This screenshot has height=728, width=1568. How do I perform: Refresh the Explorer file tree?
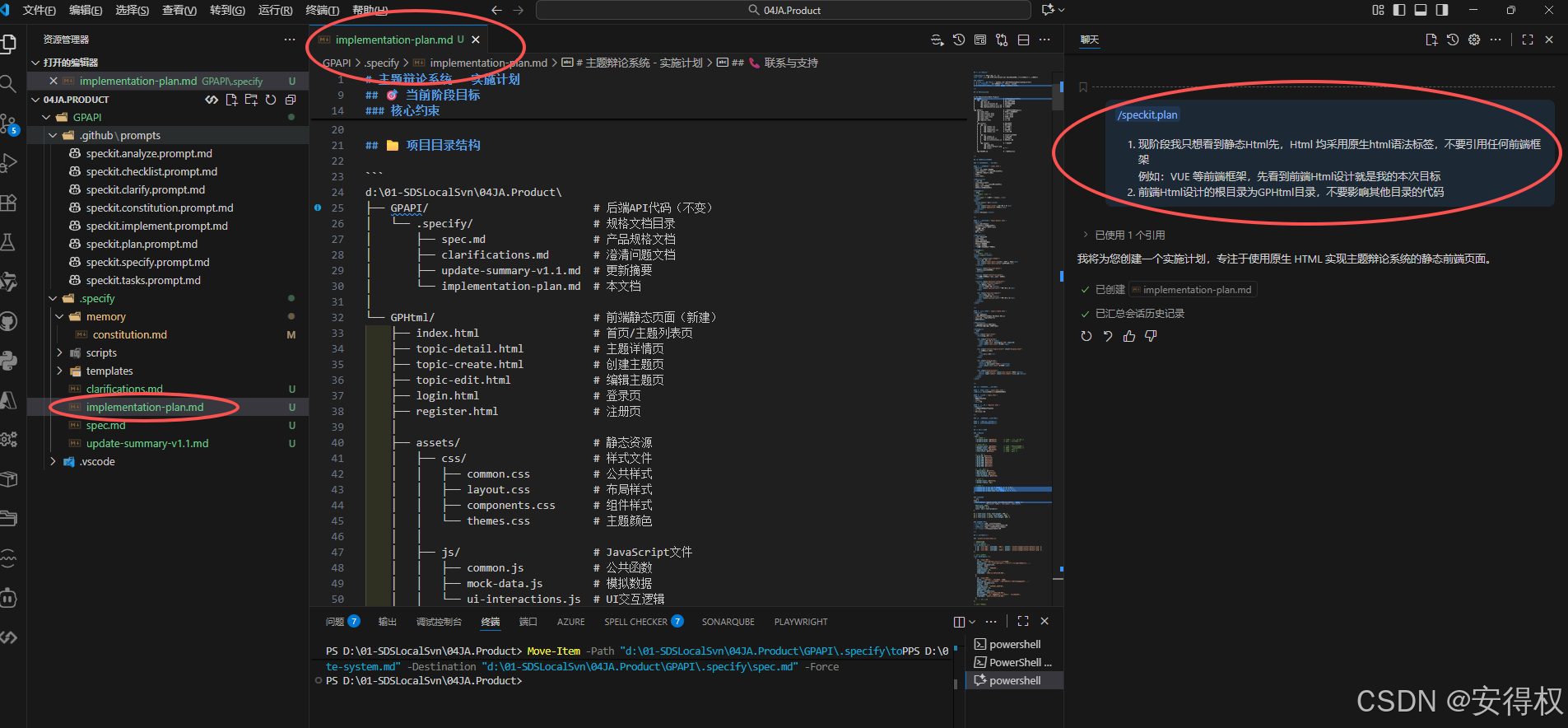271,100
